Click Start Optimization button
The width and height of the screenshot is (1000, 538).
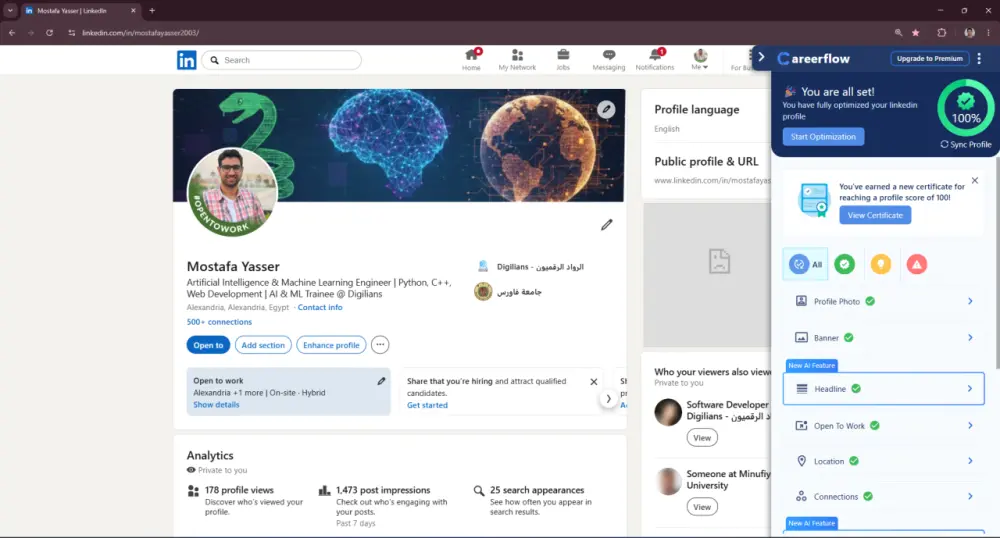[823, 136]
